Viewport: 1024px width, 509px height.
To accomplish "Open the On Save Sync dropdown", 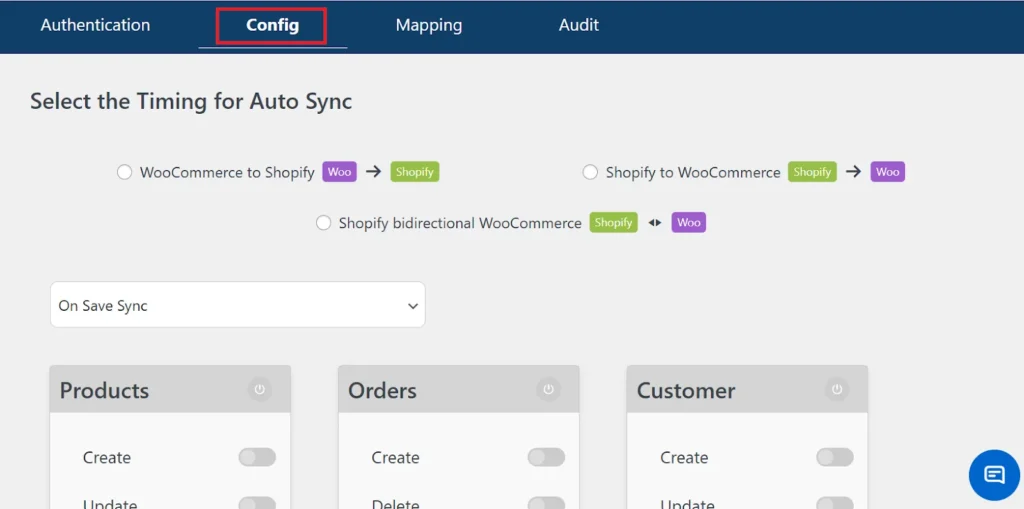I will [x=237, y=305].
